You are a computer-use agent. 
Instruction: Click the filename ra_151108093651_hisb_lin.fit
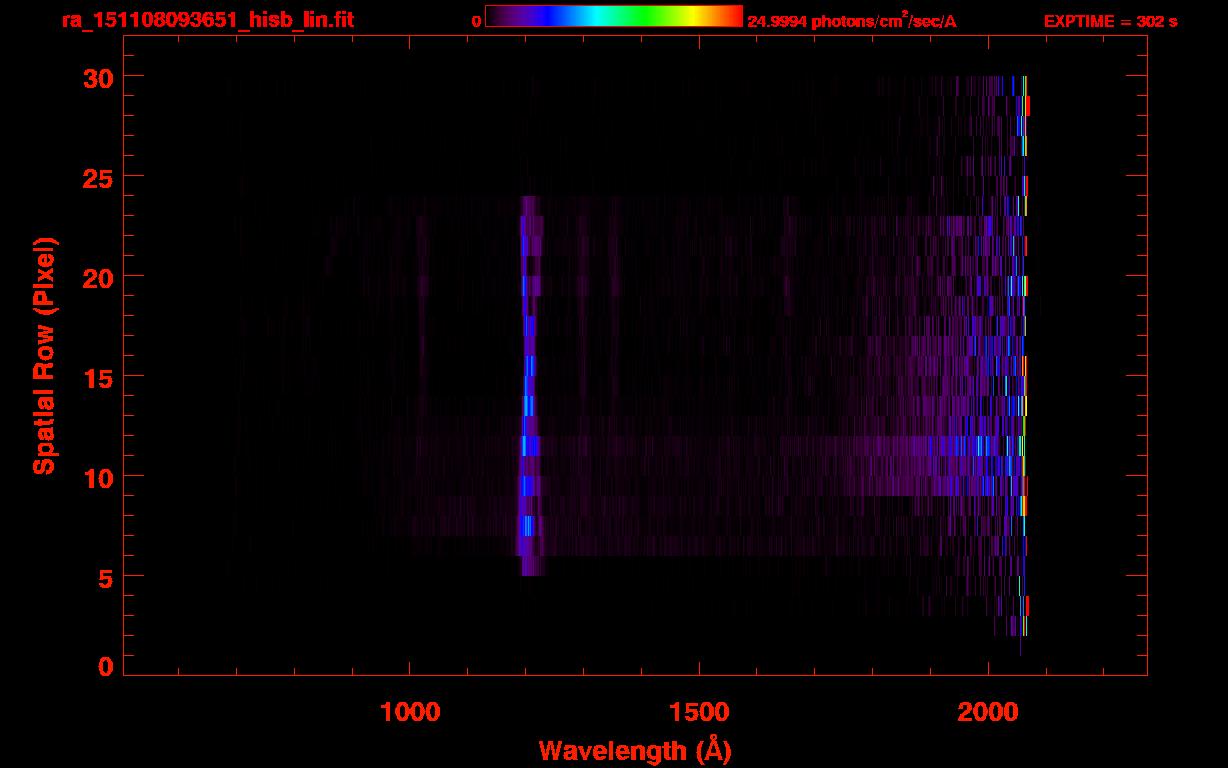point(206,19)
